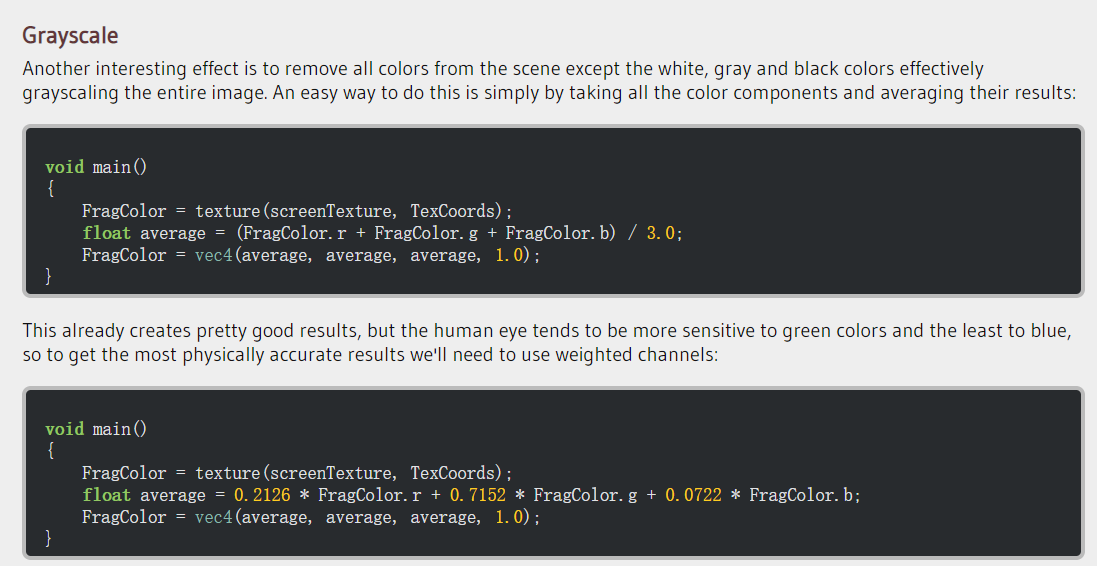Click "vec4" in the first code block

(x=213, y=255)
